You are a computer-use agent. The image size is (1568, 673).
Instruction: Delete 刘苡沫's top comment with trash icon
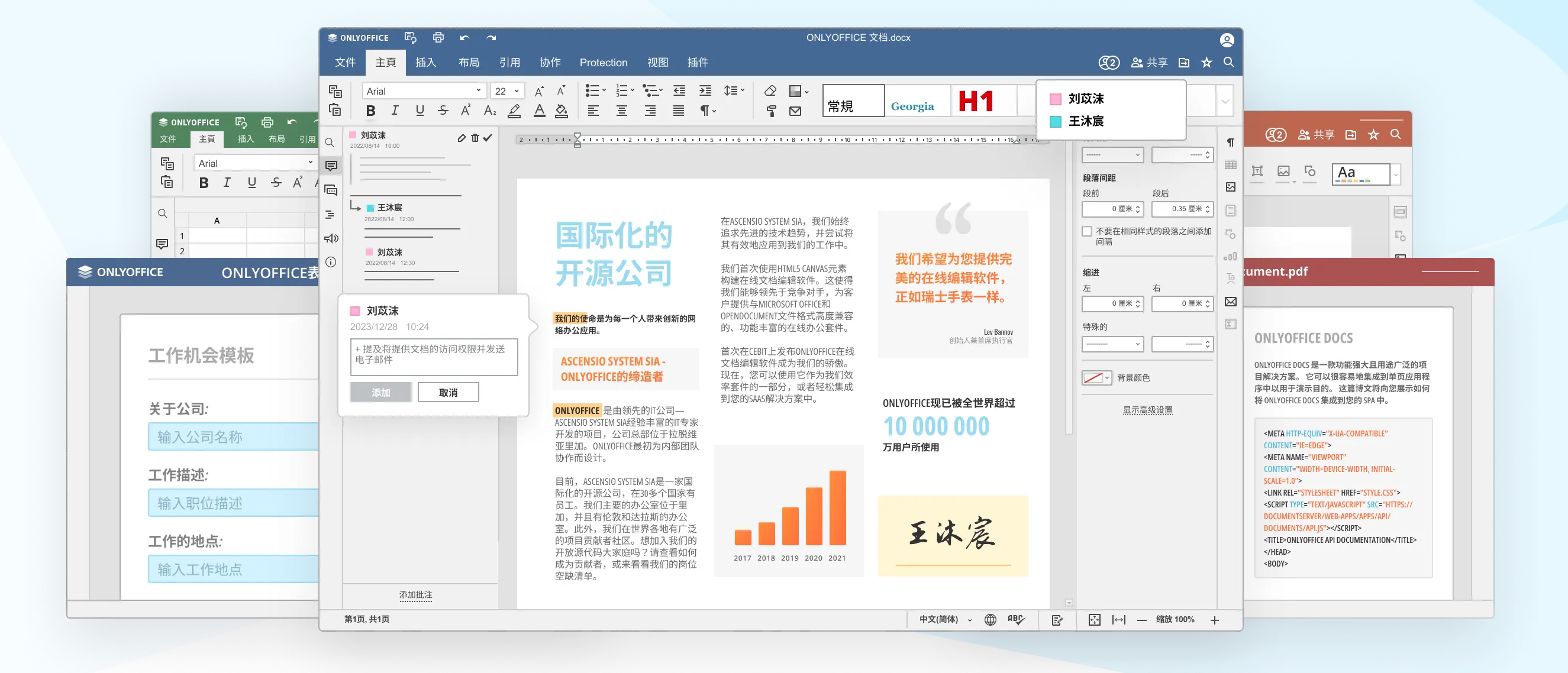point(475,138)
